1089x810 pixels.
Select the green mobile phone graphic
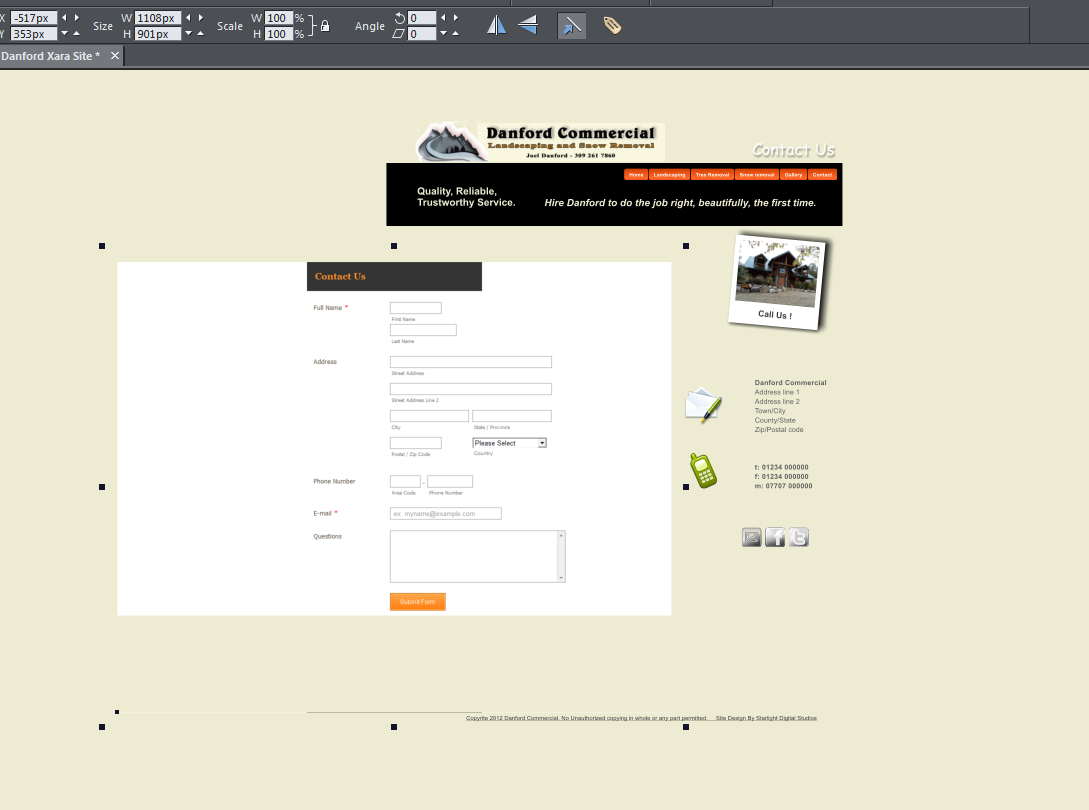703,470
